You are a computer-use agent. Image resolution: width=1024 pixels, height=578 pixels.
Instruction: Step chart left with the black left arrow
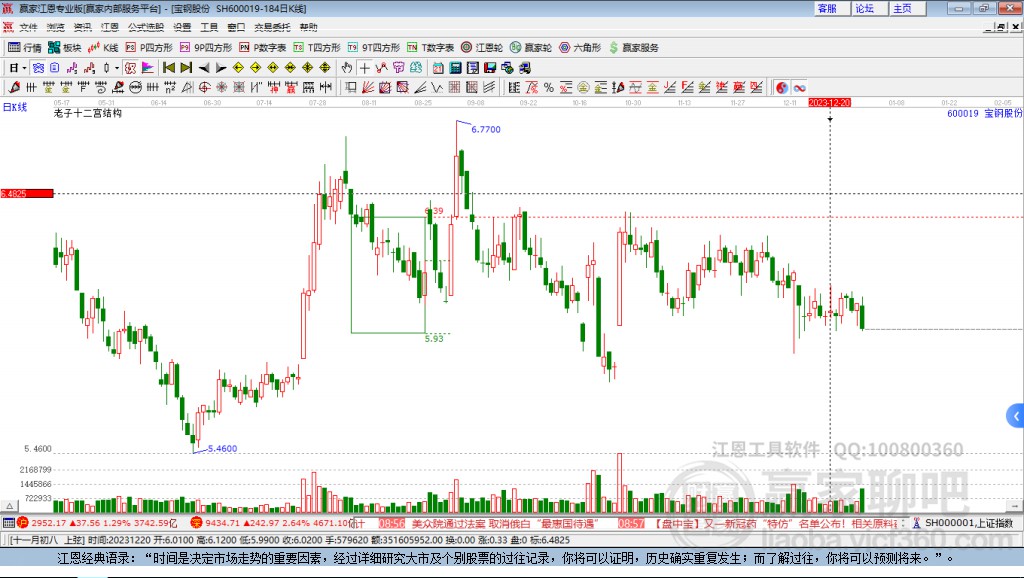click(x=204, y=68)
